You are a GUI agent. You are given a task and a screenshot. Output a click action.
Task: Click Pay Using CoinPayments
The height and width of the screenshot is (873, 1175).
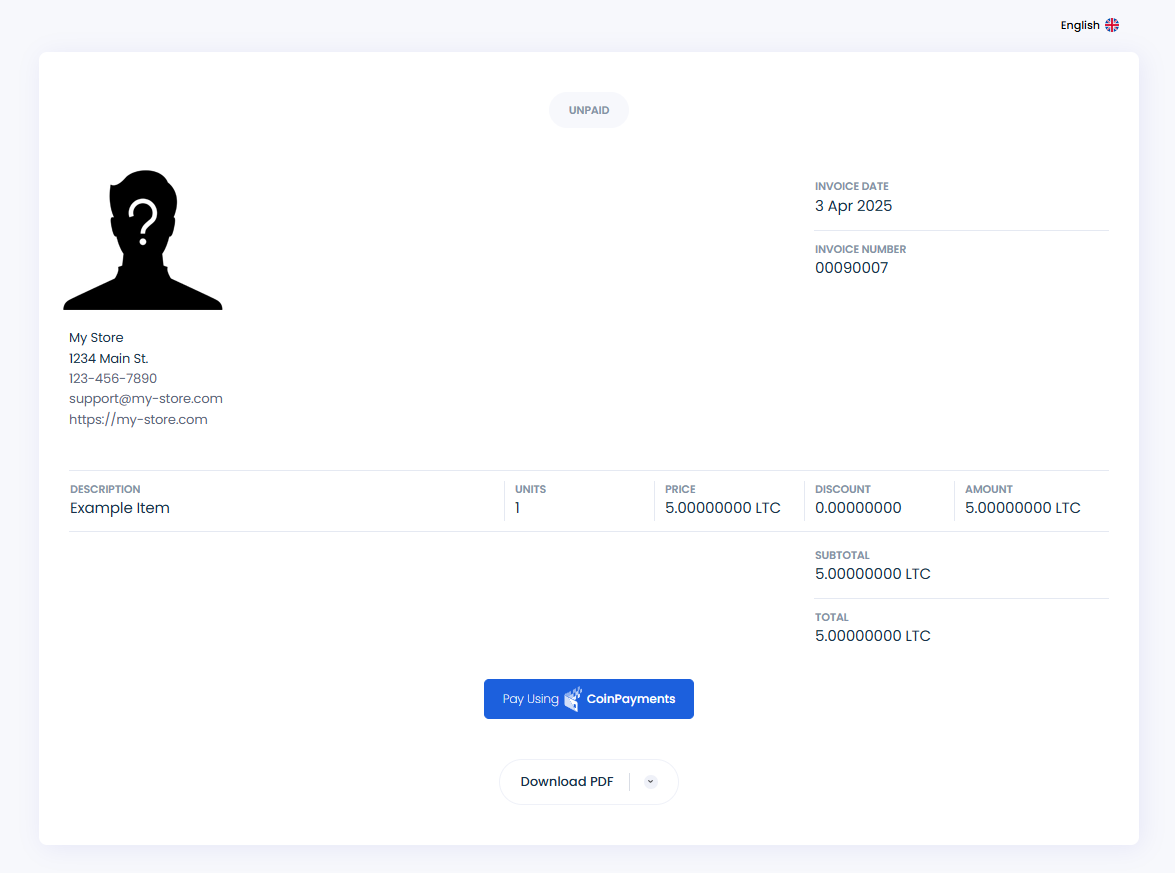[588, 699]
